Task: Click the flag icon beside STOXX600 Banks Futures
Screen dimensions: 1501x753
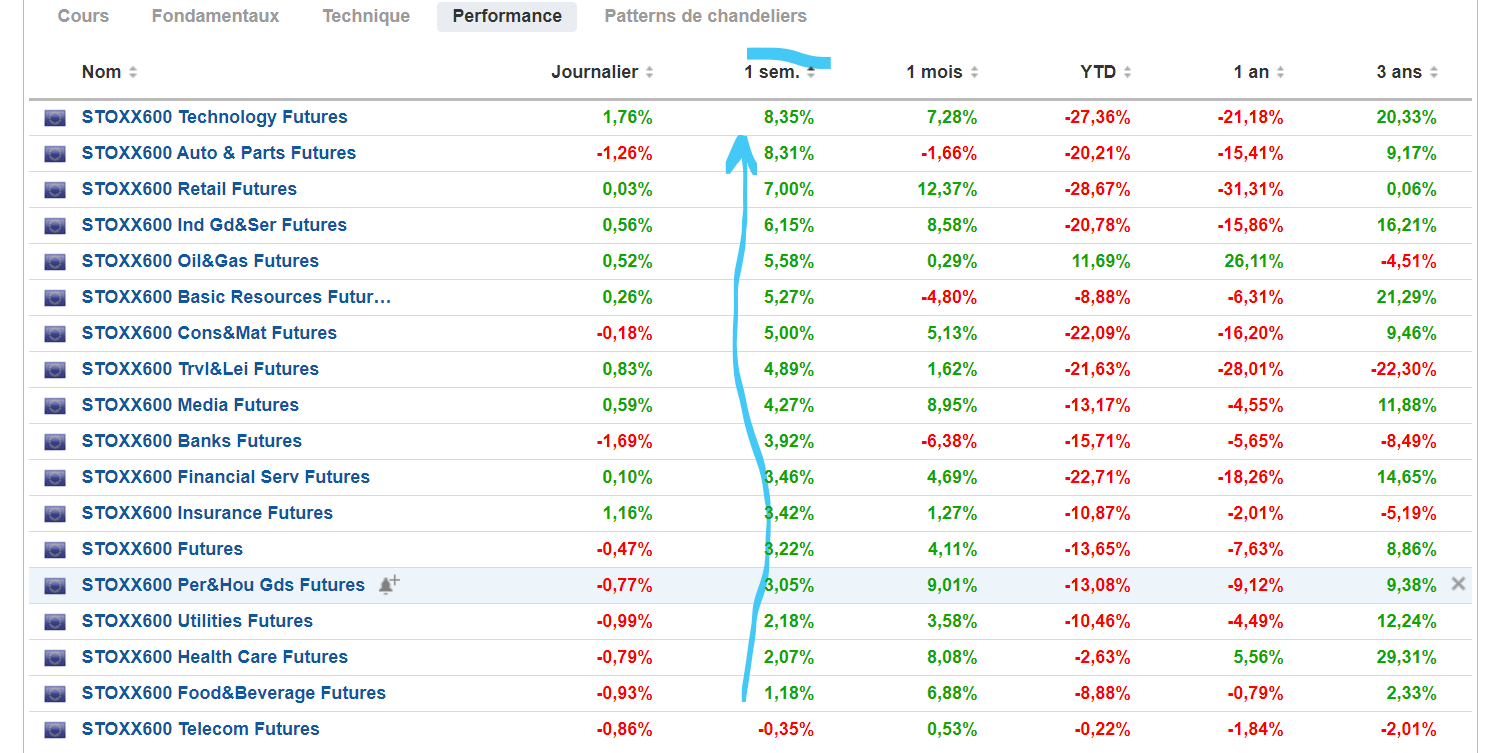Action: click(x=55, y=442)
